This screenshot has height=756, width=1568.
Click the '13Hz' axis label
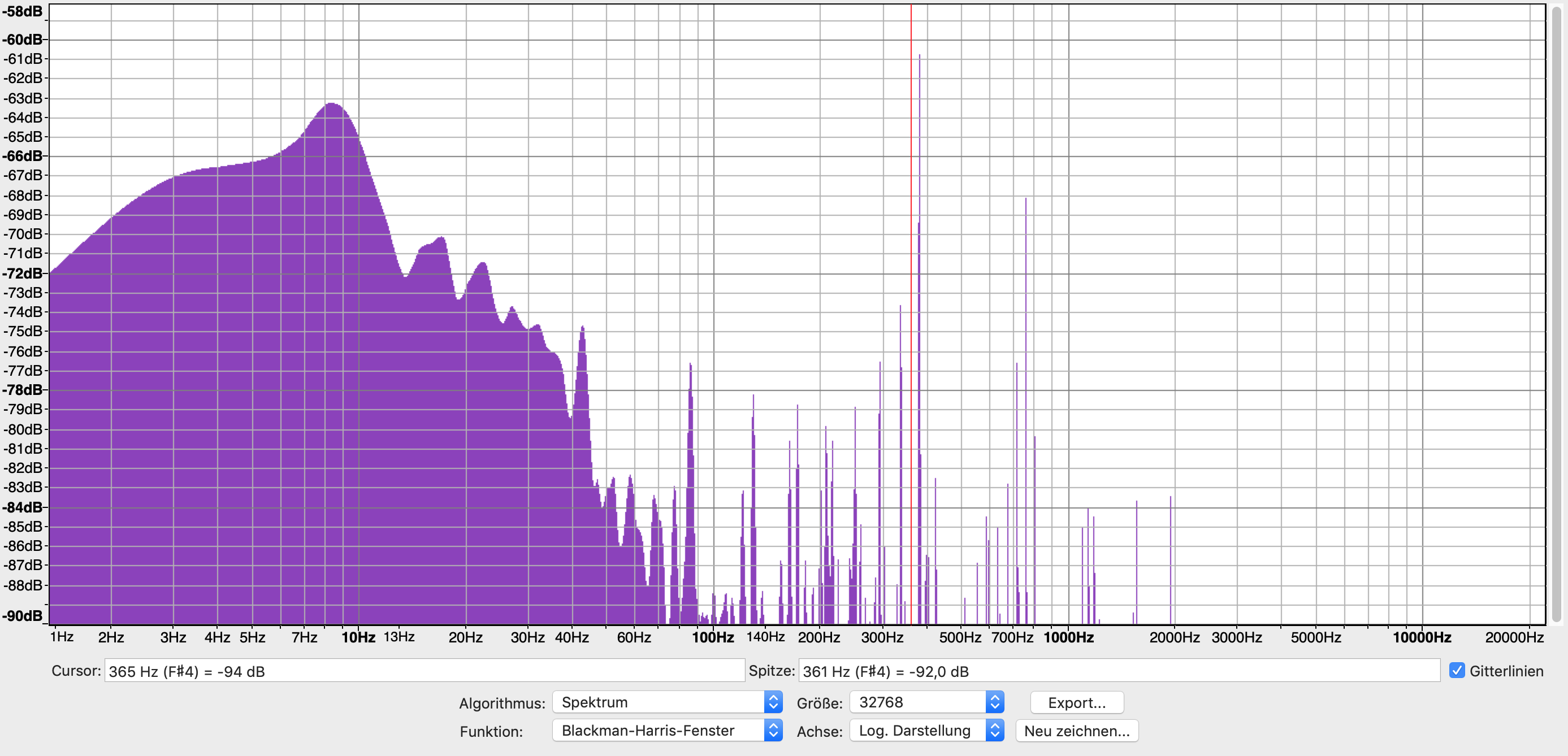399,637
